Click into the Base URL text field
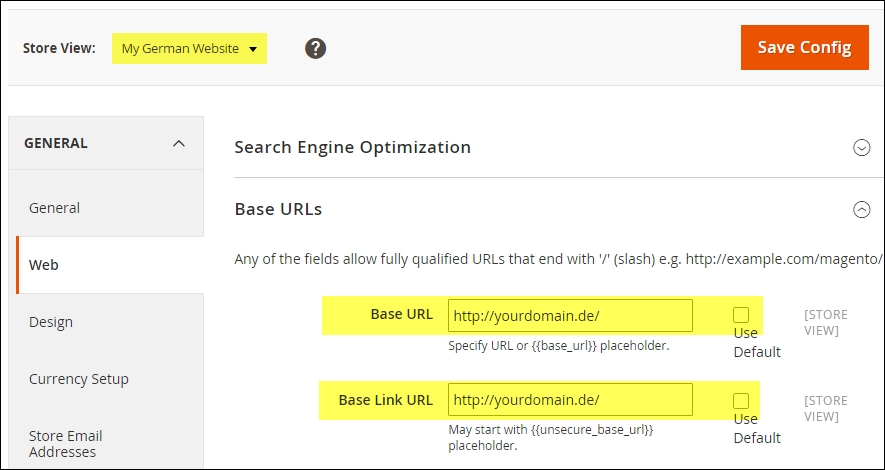This screenshot has height=470, width=885. point(570,316)
